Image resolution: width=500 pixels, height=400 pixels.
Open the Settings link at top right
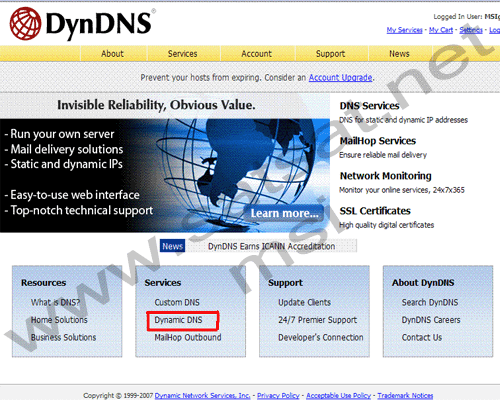(x=471, y=30)
